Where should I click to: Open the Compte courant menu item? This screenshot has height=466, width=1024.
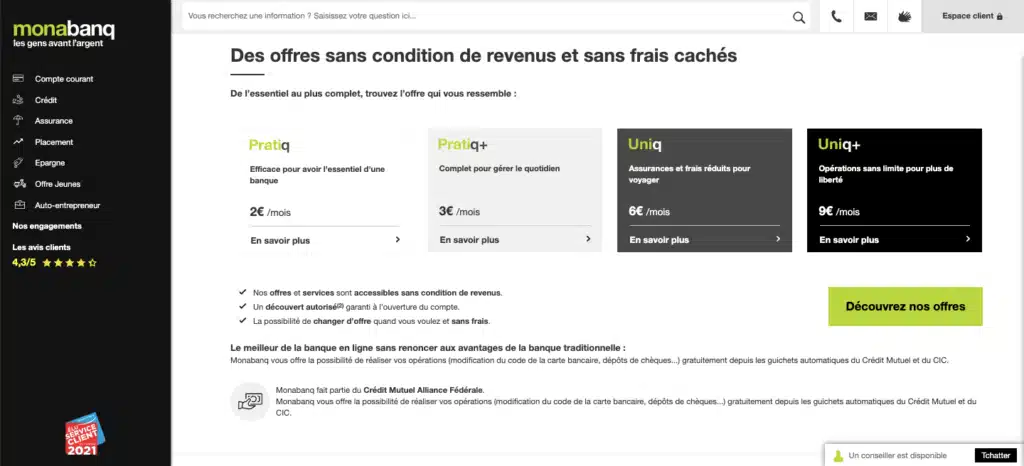pyautogui.click(x=64, y=79)
